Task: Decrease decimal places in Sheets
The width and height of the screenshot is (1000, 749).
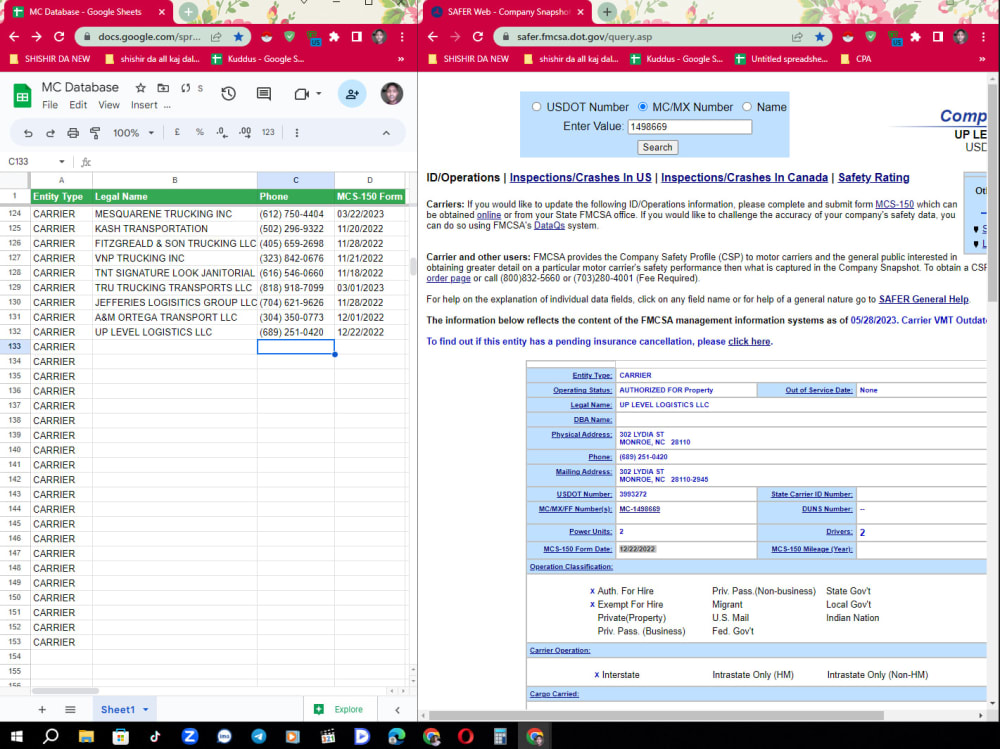Action: (x=221, y=132)
